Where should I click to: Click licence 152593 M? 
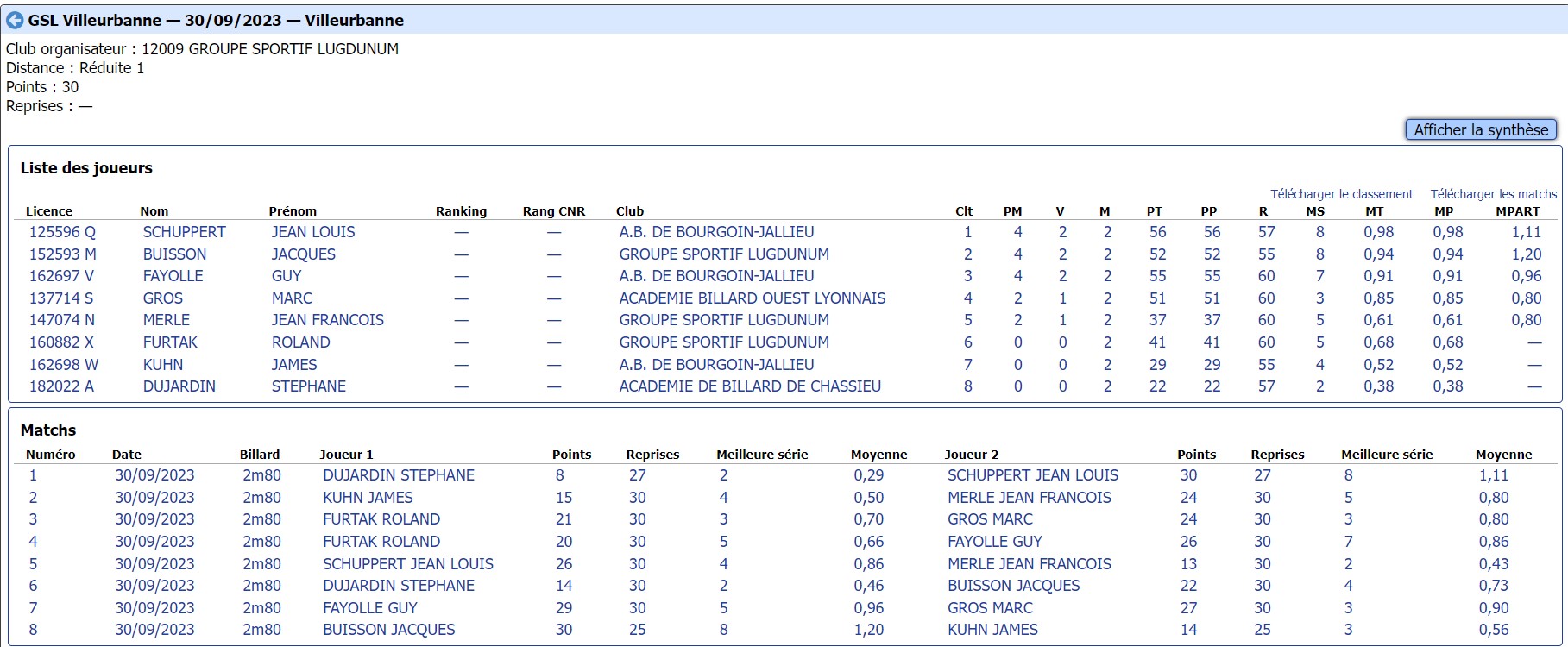[x=63, y=254]
